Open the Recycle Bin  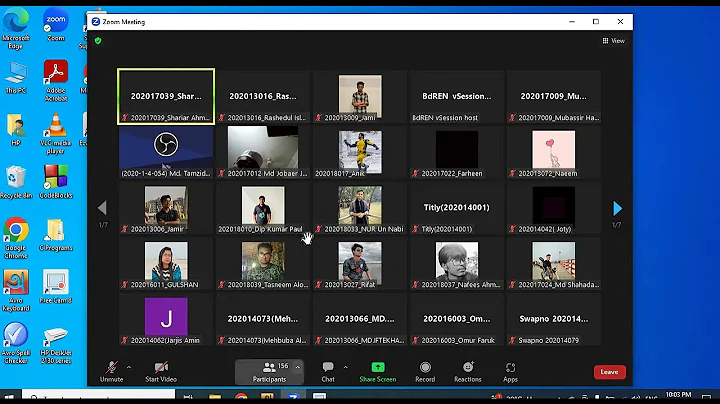point(16,182)
